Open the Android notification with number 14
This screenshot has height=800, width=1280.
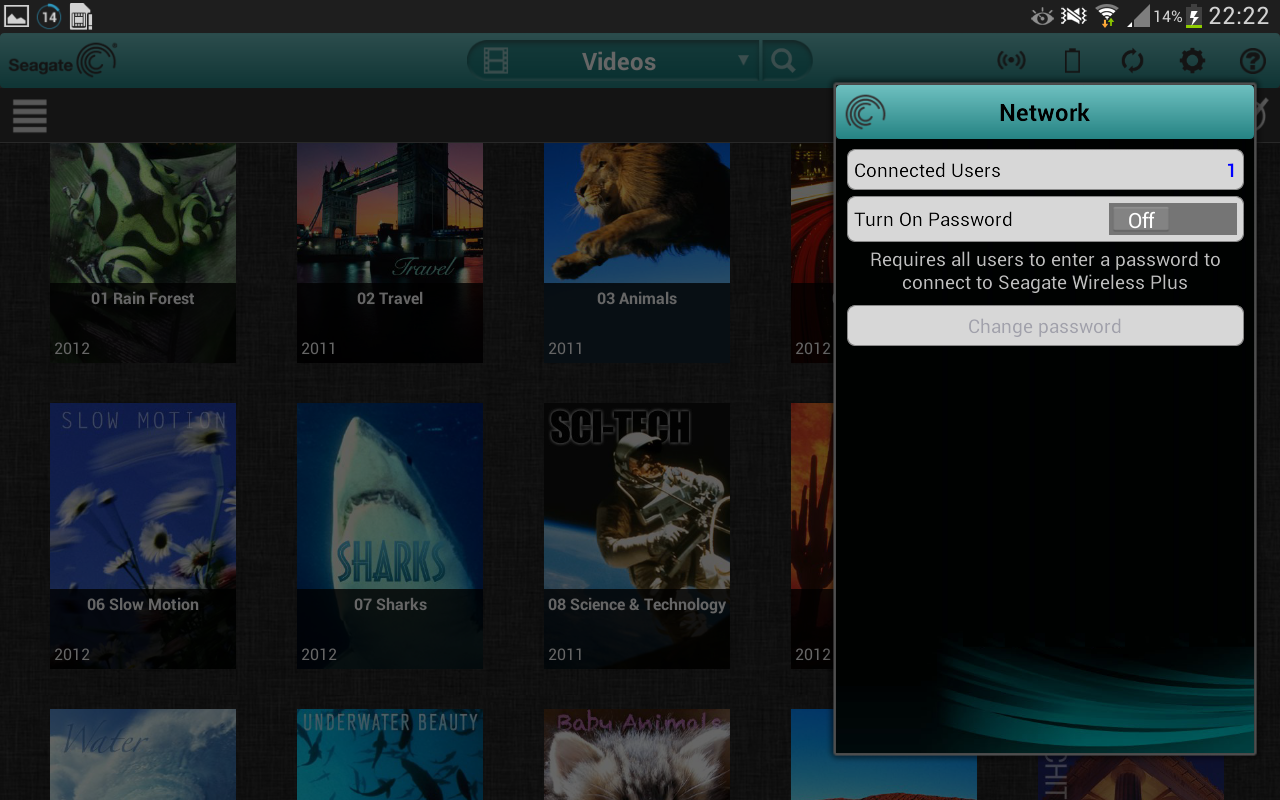point(48,16)
